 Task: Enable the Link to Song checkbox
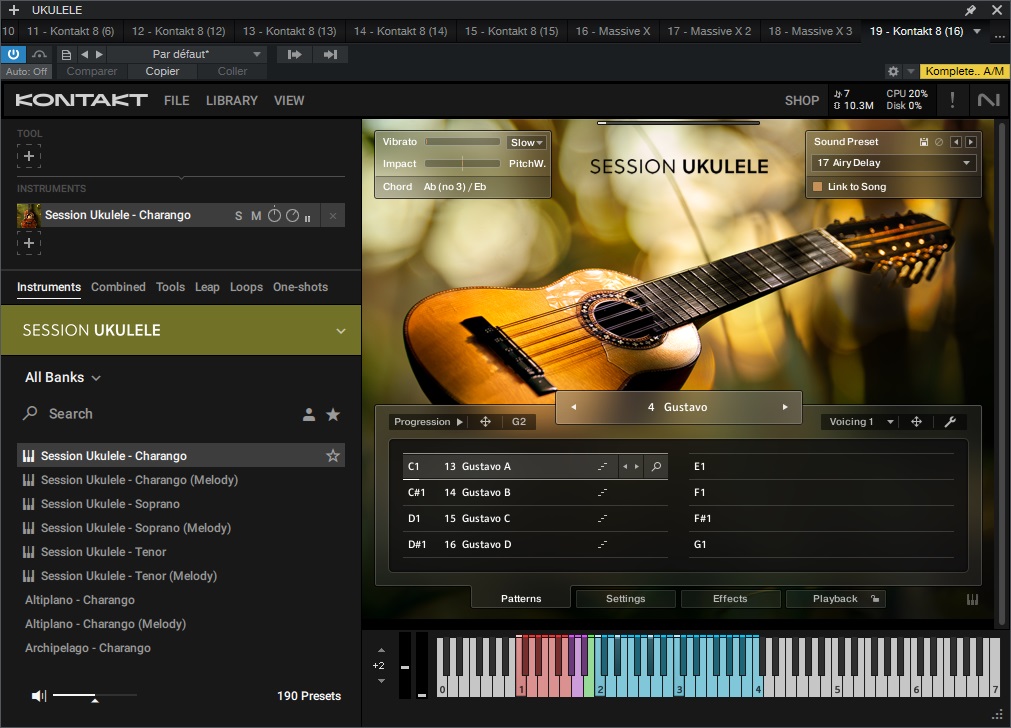click(x=818, y=187)
